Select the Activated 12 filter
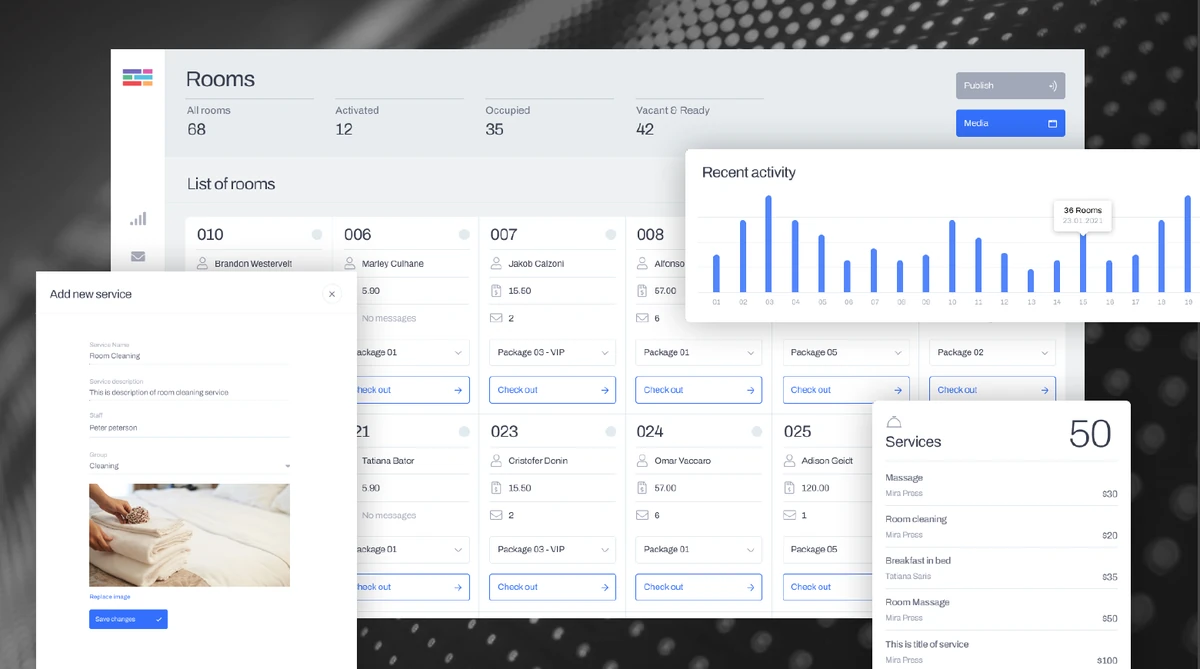The image size is (1200, 669). tap(399, 120)
